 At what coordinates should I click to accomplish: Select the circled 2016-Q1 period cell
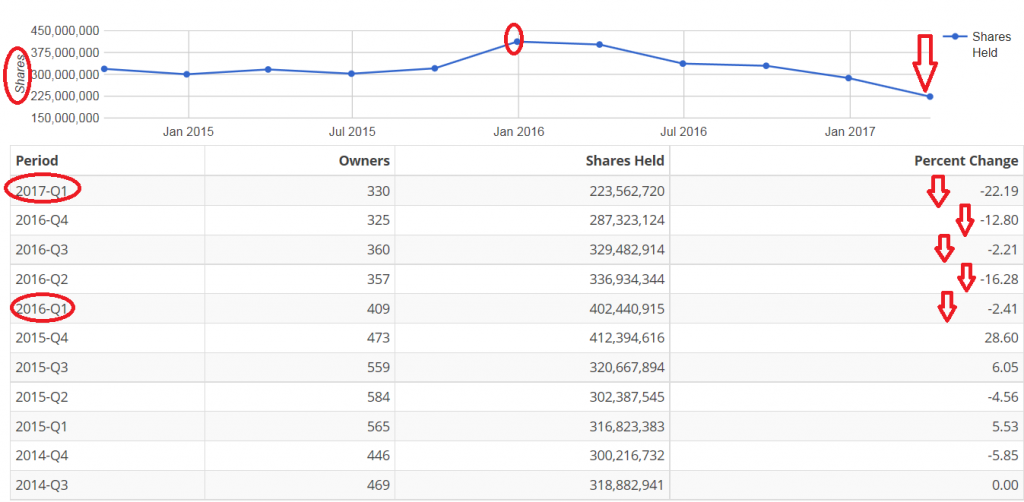click(x=42, y=309)
